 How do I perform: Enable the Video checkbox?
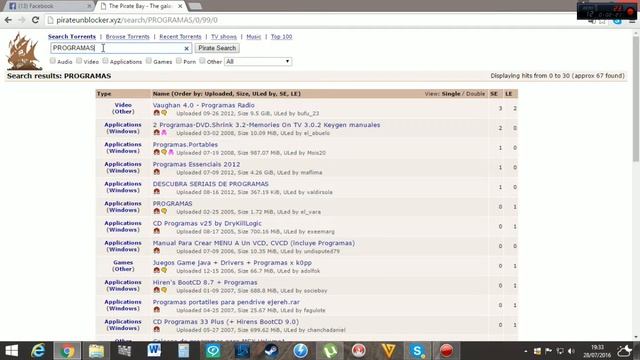[x=79, y=61]
